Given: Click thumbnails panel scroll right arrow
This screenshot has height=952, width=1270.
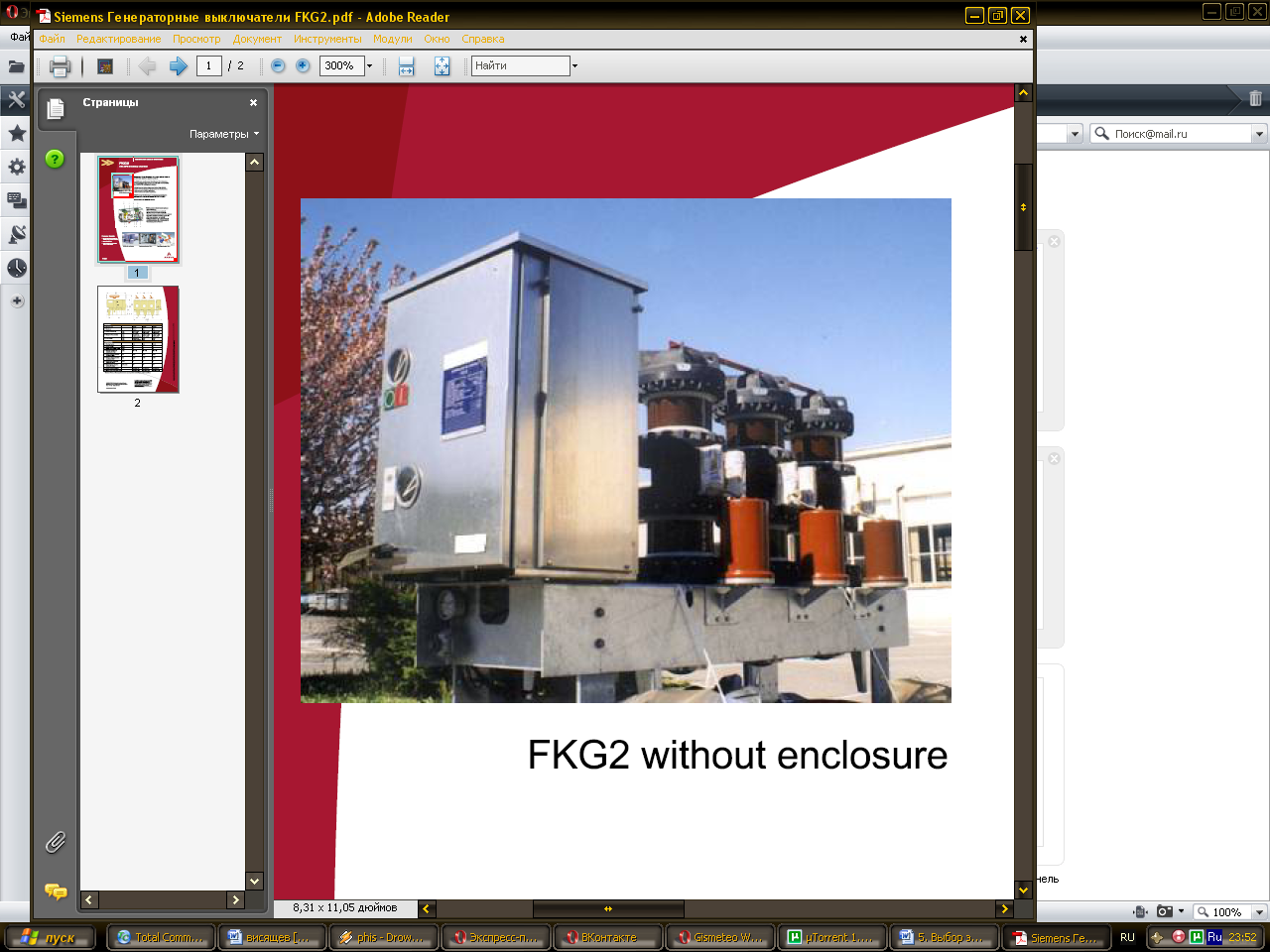Looking at the screenshot, I should 236,899.
